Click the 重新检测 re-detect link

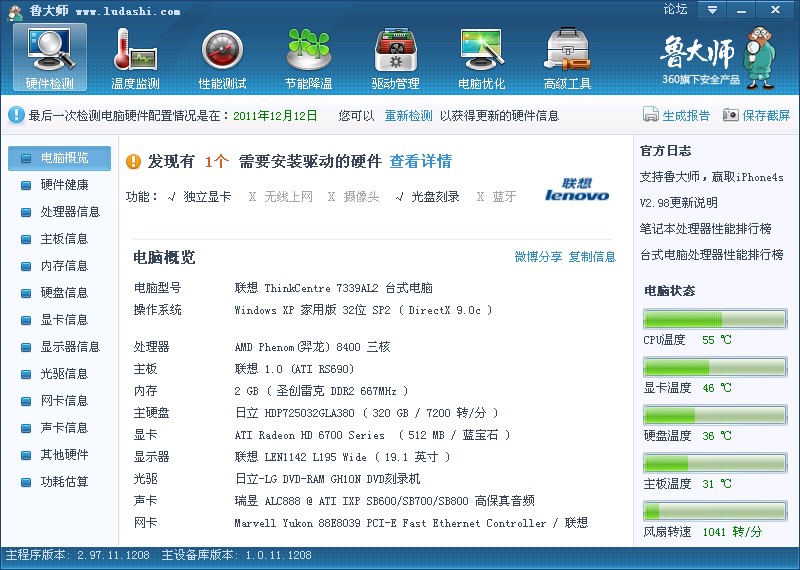408,116
